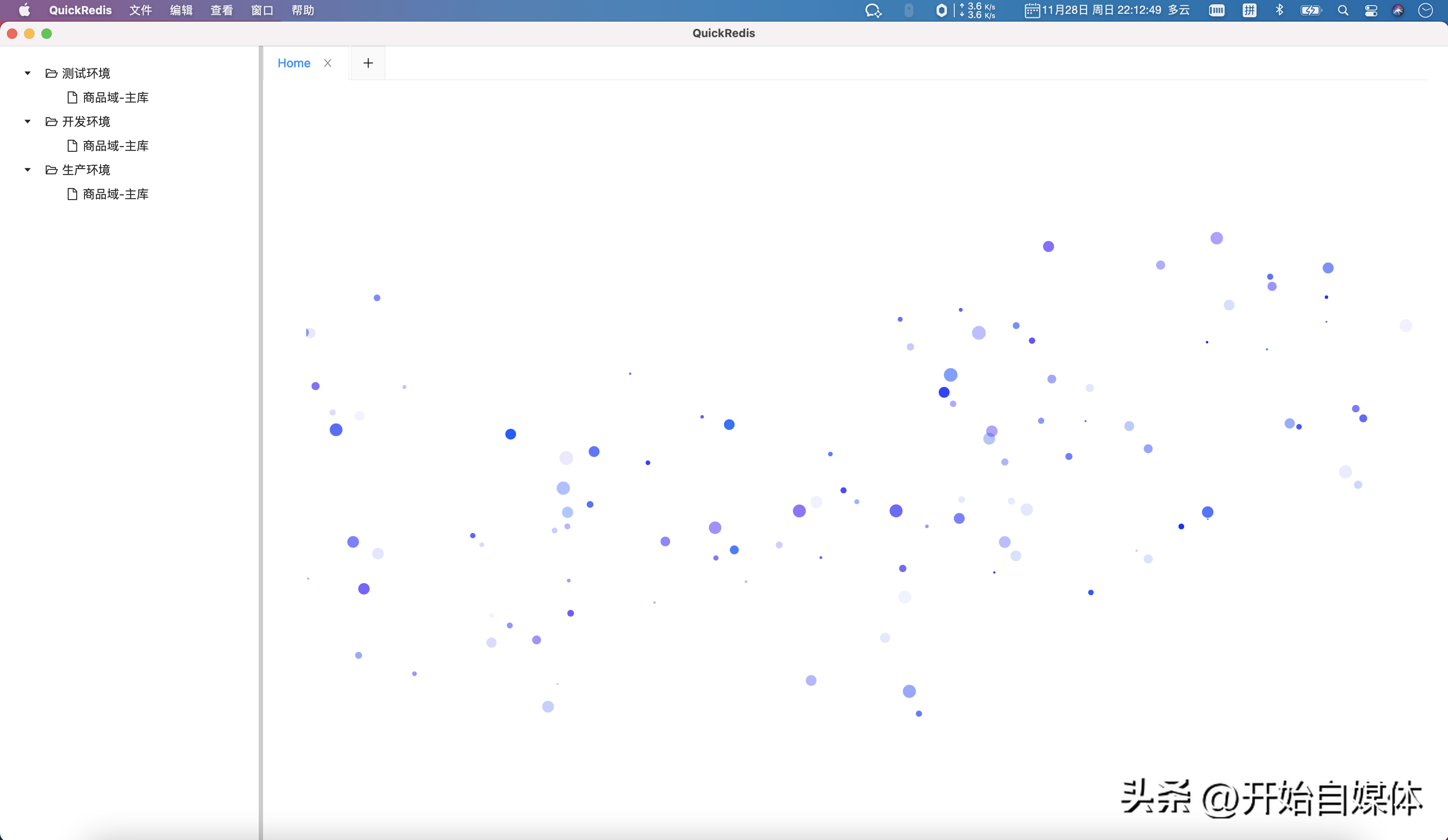Click the hexagon icon in menu bar

coord(941,10)
